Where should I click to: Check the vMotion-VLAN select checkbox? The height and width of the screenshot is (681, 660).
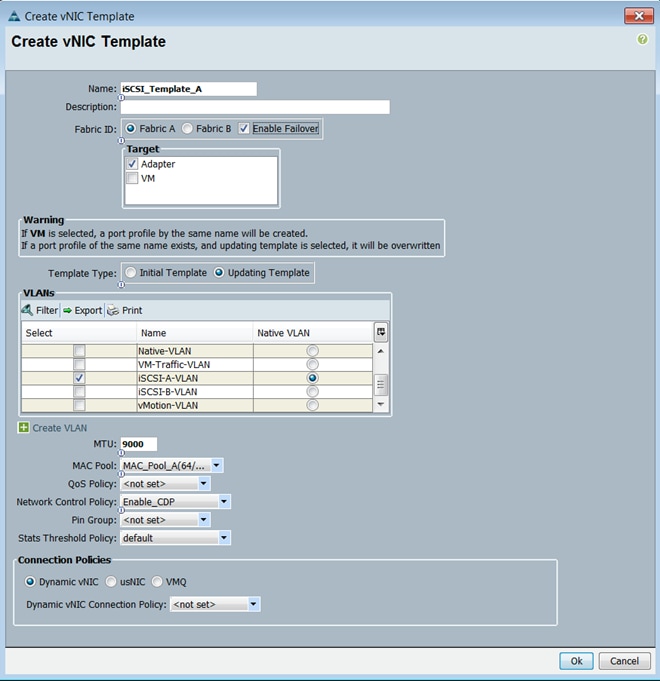pyautogui.click(x=79, y=405)
